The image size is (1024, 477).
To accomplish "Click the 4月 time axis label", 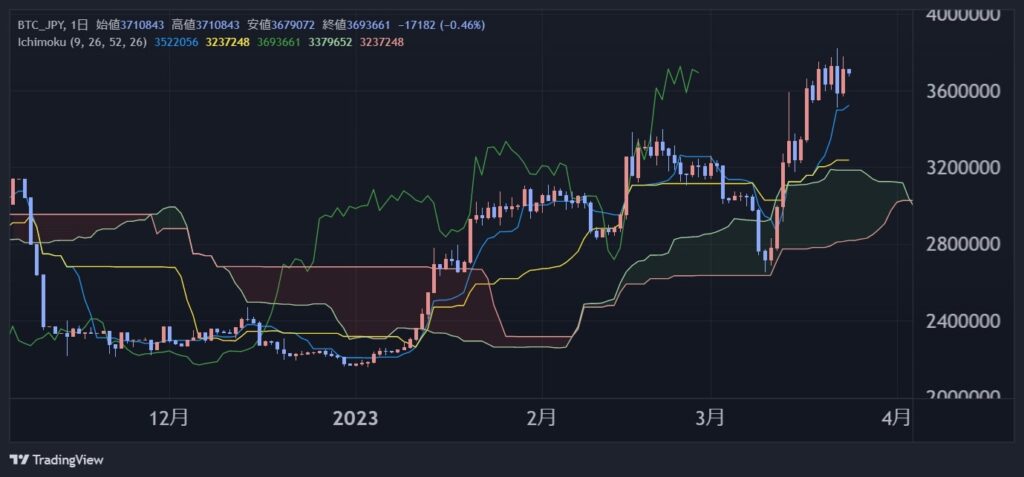I will [895, 418].
